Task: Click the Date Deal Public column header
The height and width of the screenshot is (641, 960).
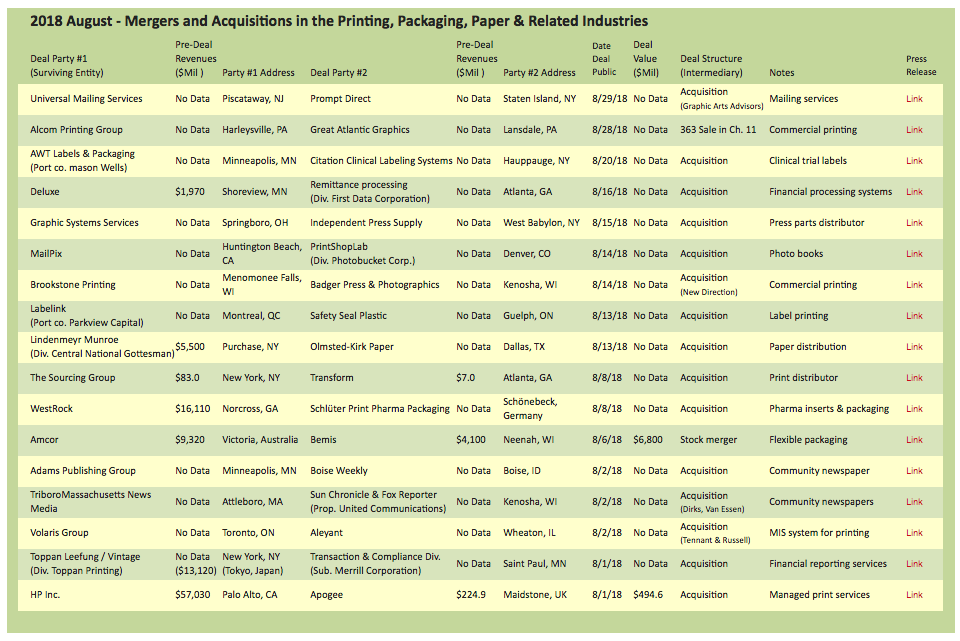Action: click(602, 58)
